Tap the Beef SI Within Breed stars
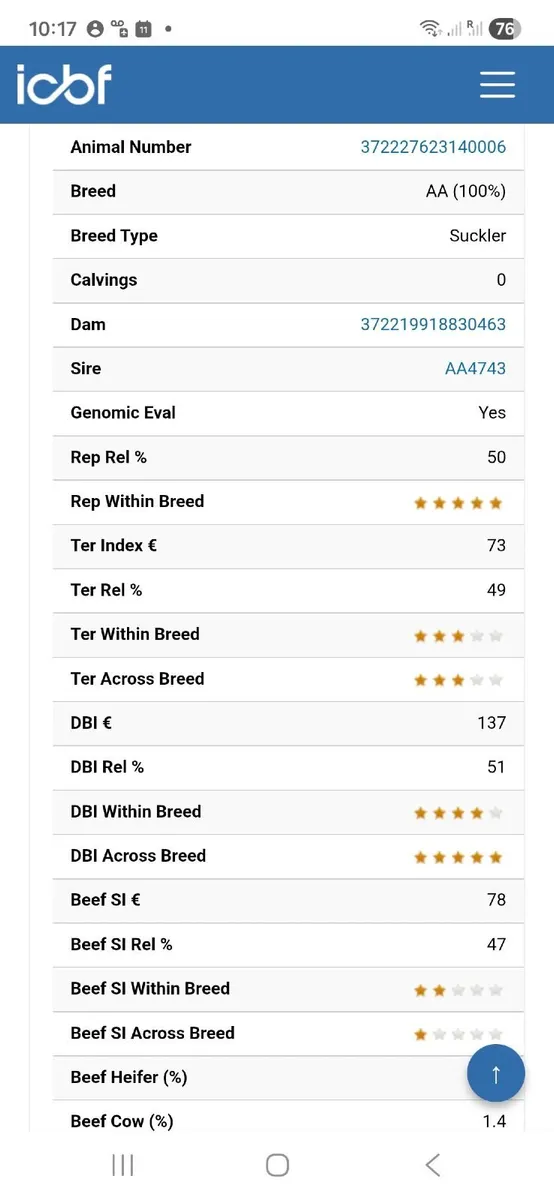This screenshot has width=554, height=1200. coord(458,990)
